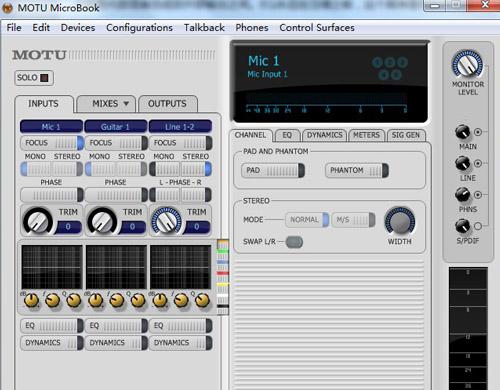Click the Monitor Level knob

coord(467,64)
